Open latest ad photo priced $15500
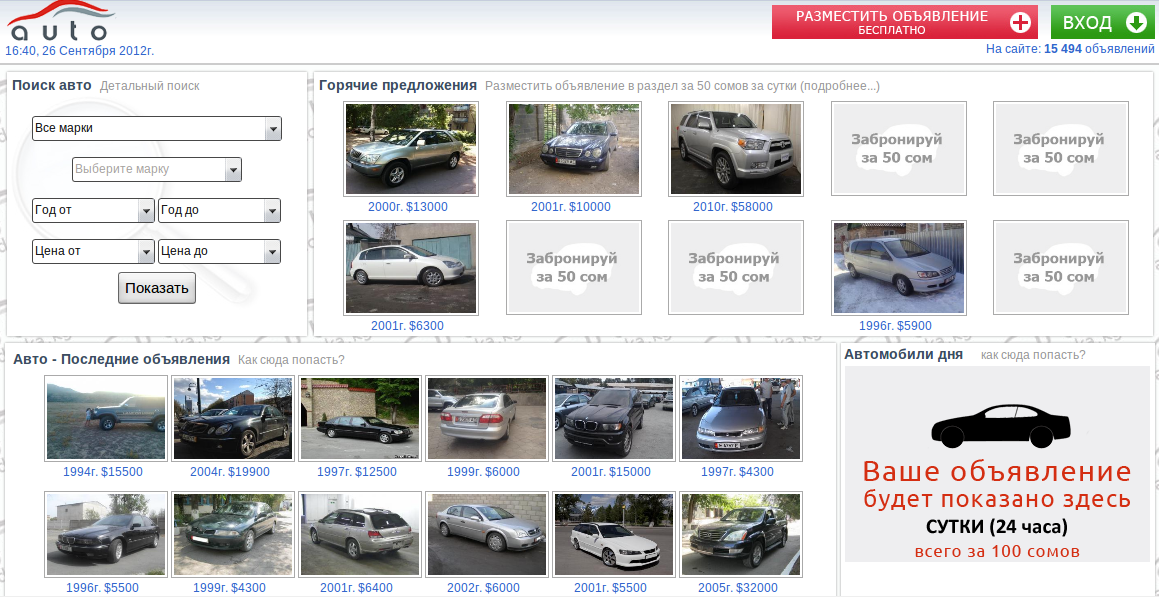 (x=106, y=418)
